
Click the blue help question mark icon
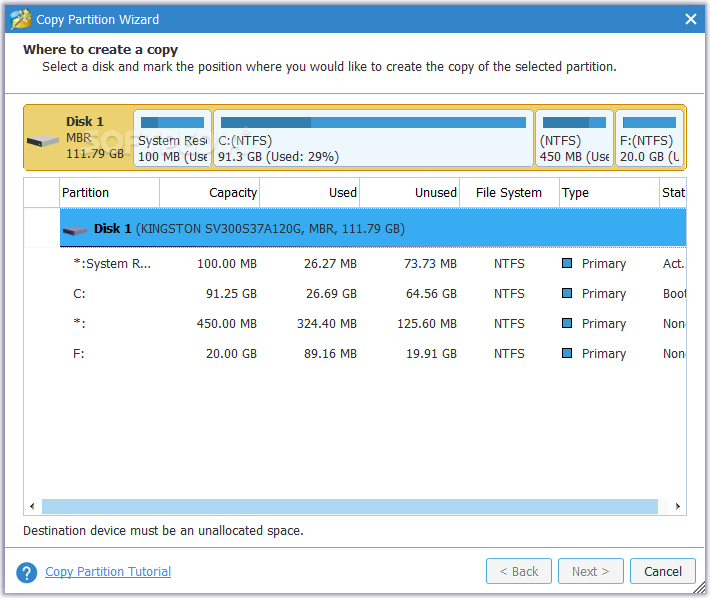[x=27, y=573]
